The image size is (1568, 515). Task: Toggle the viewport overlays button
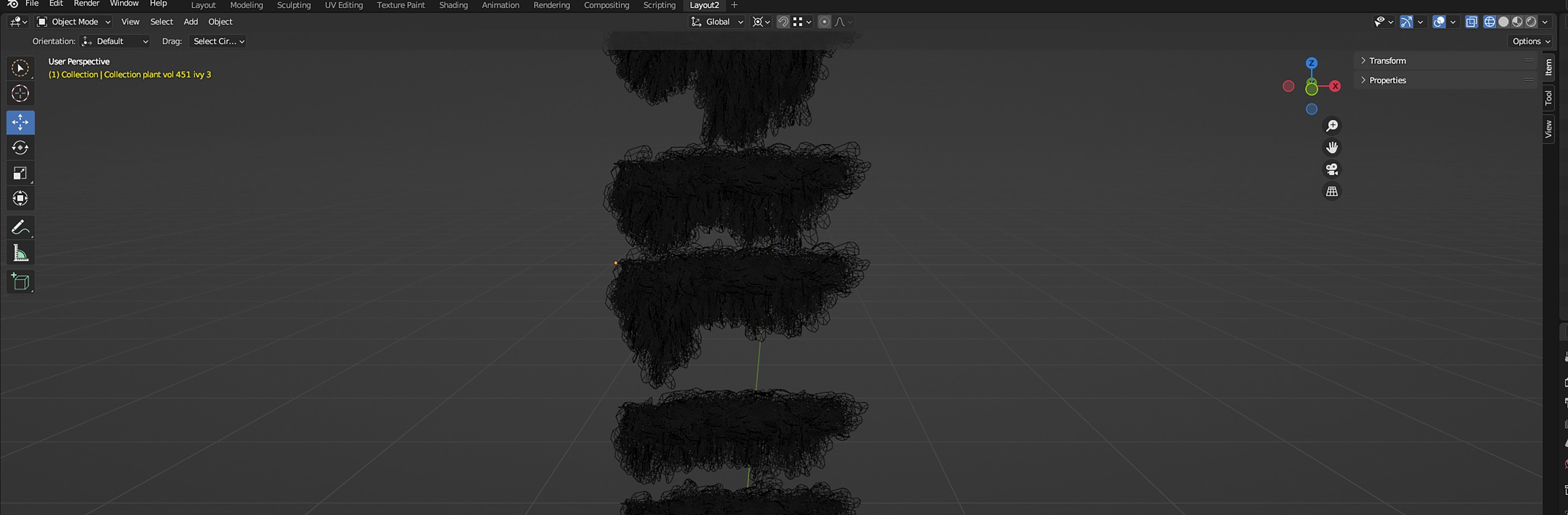tap(1439, 22)
